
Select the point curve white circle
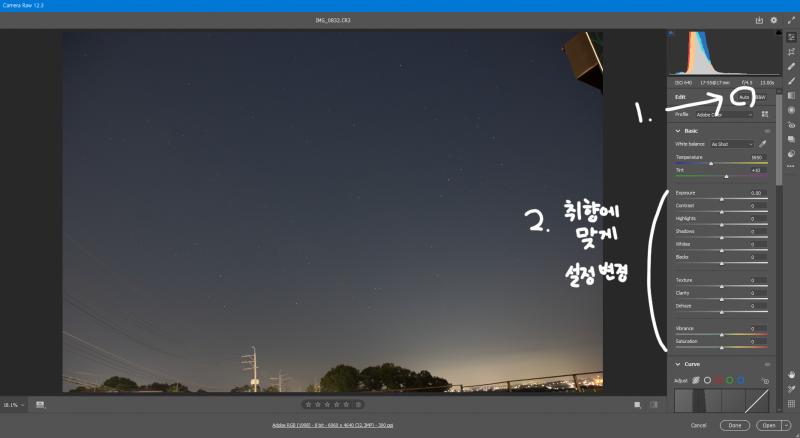point(707,380)
